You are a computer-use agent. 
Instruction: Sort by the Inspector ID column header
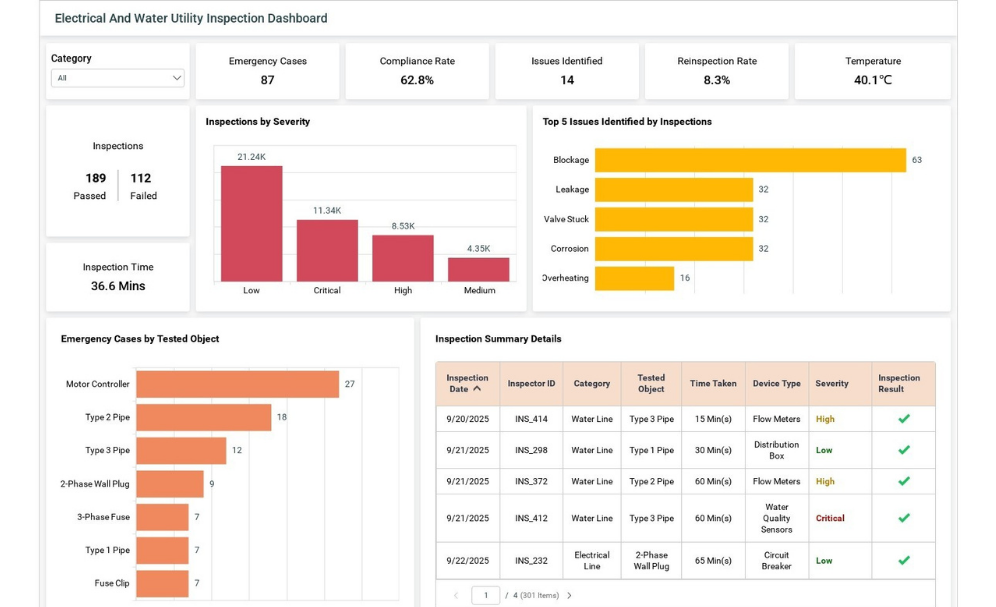[x=531, y=383]
